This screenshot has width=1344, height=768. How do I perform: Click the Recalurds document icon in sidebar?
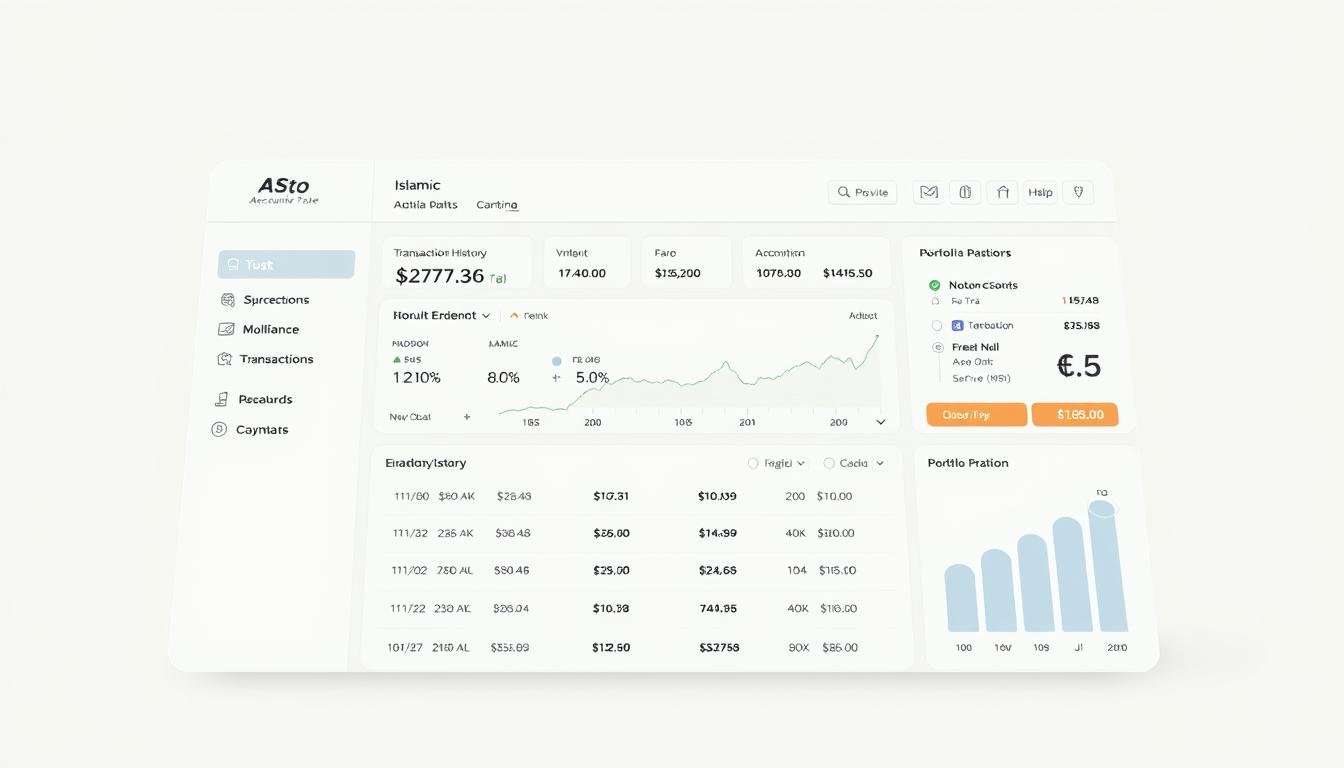221,399
